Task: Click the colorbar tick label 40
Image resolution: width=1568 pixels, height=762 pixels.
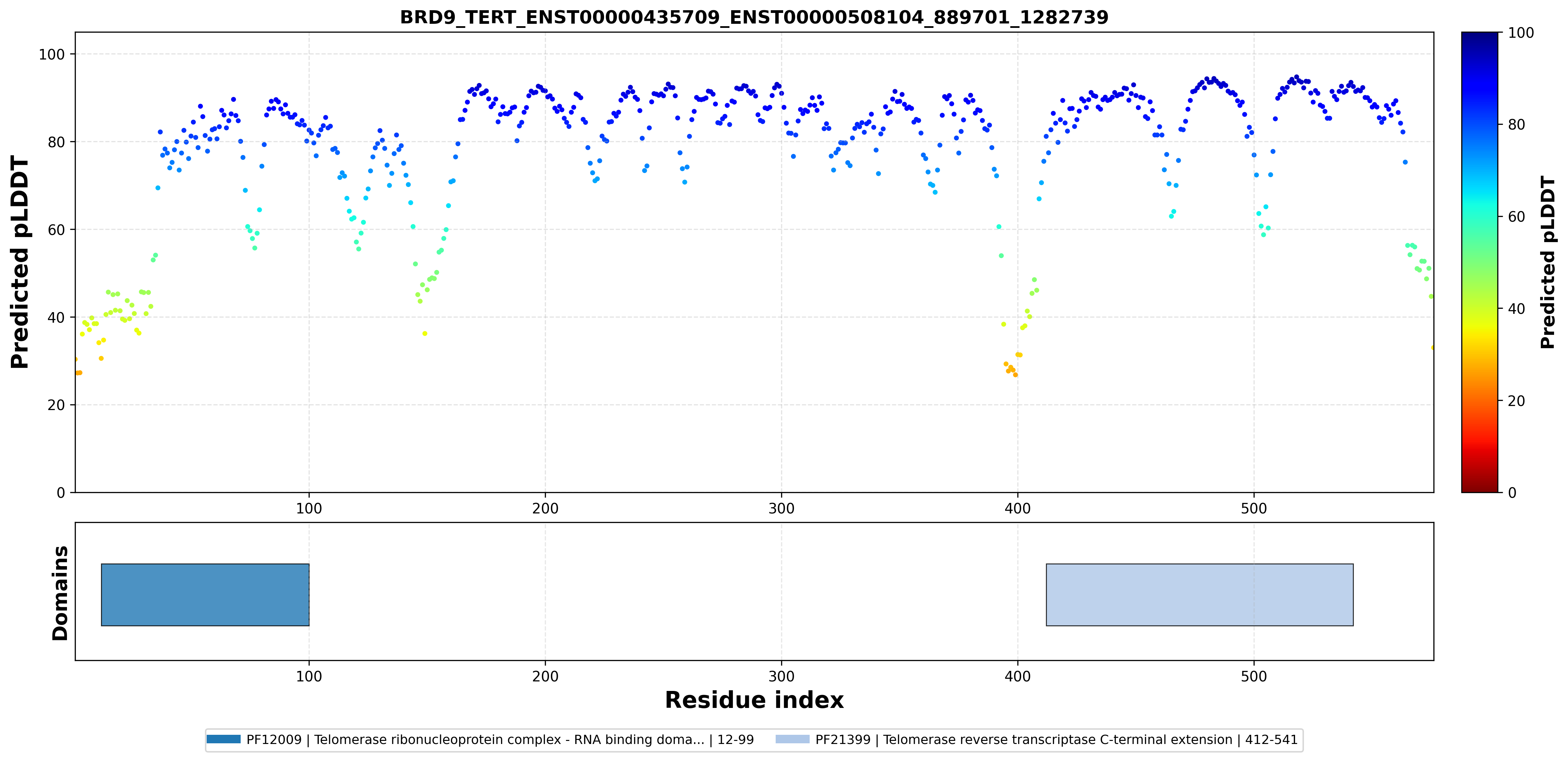Action: [x=1516, y=309]
